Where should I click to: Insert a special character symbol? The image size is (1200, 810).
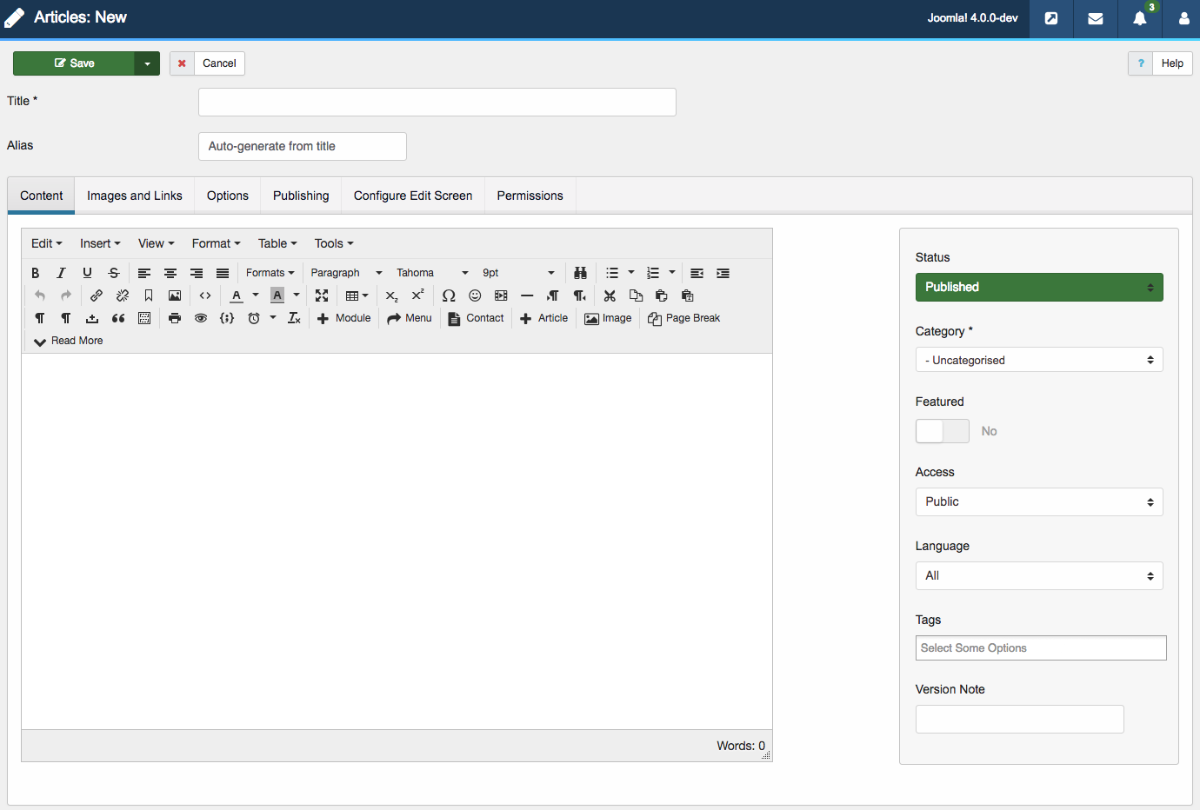pyautogui.click(x=449, y=295)
